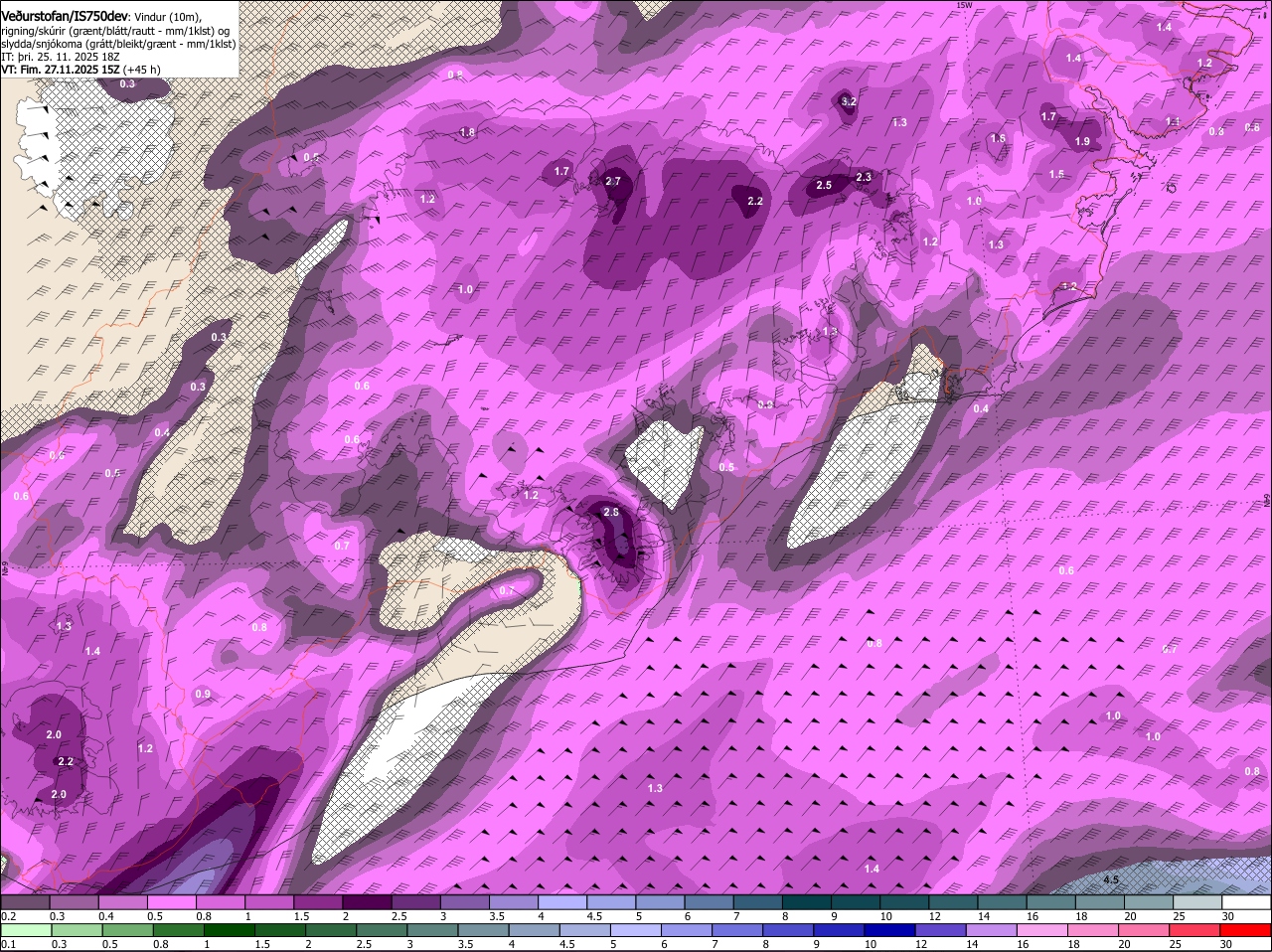Click the '0.1' tick label on the lower legend
The width and height of the screenshot is (1272, 952).
[8, 944]
